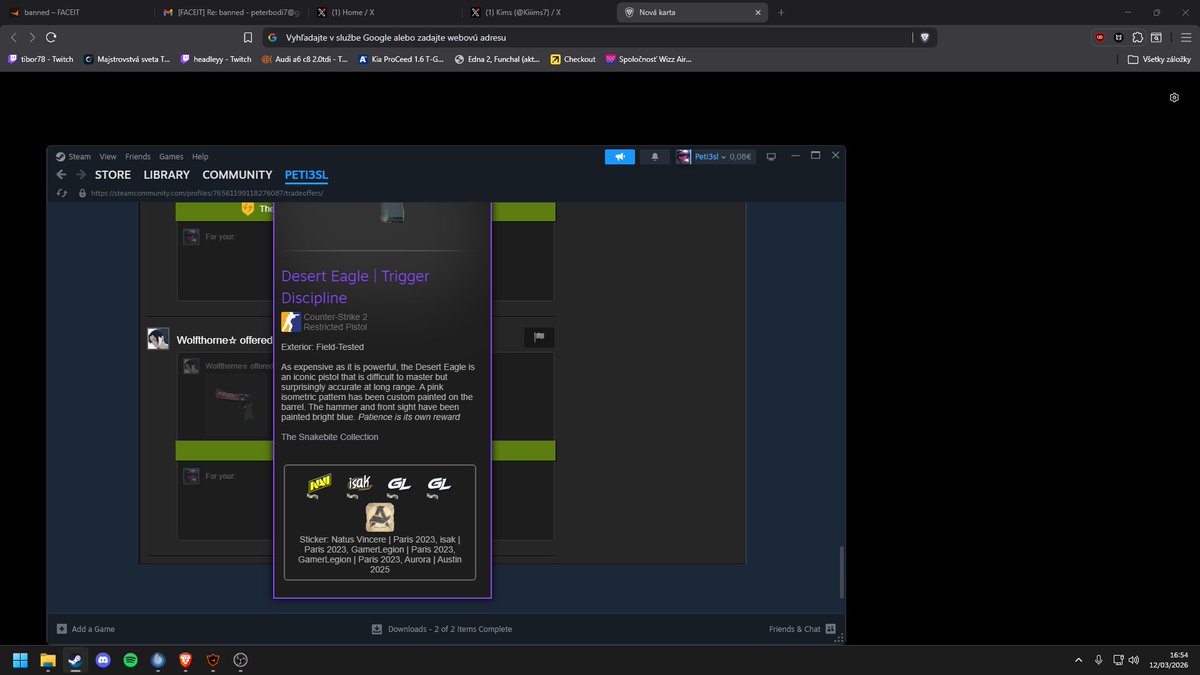Click the browser forward arrow
1200x675 pixels.
tap(32, 37)
